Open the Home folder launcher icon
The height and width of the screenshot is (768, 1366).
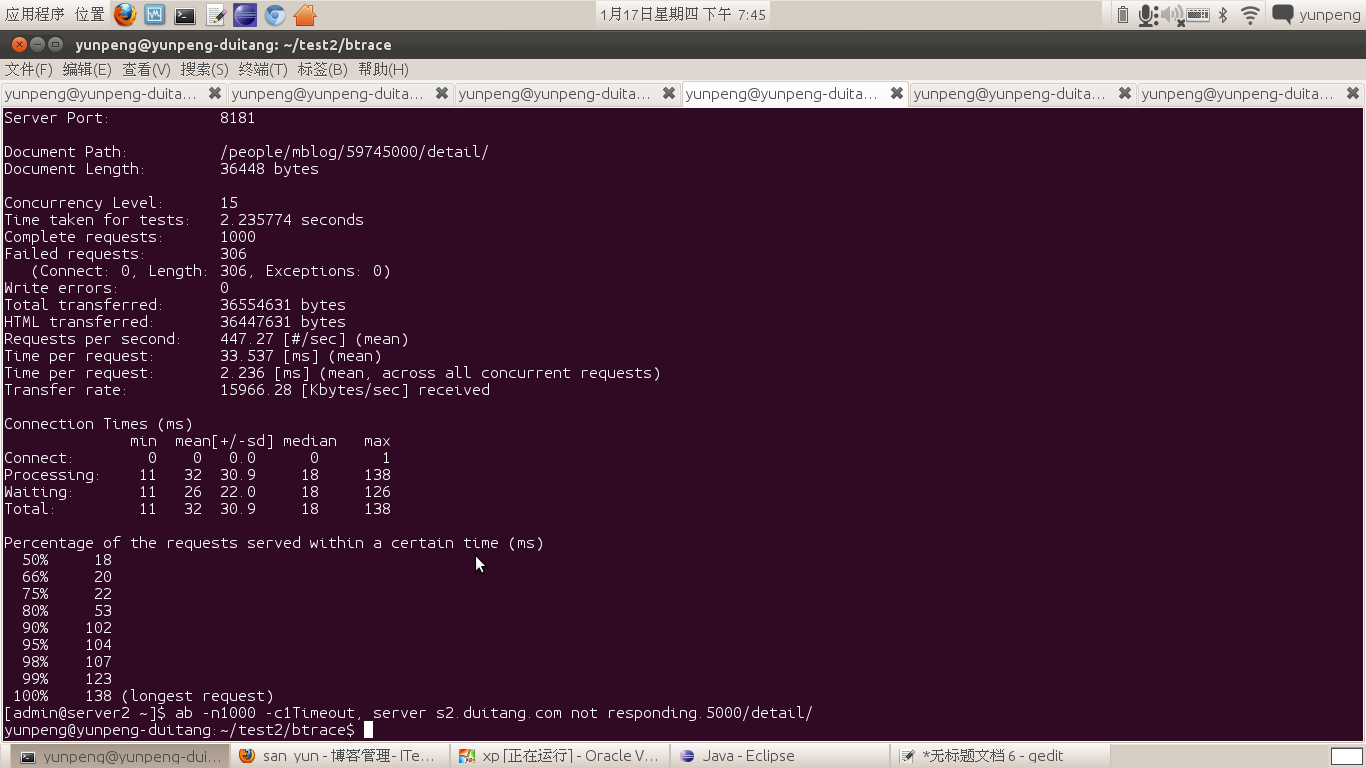(x=306, y=15)
